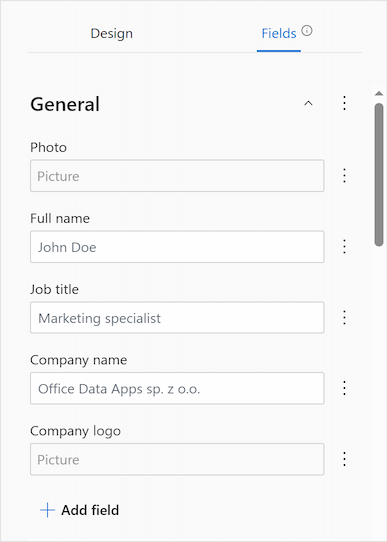Image resolution: width=387 pixels, height=542 pixels.
Task: Open more options for Job title field
Action: pos(344,317)
